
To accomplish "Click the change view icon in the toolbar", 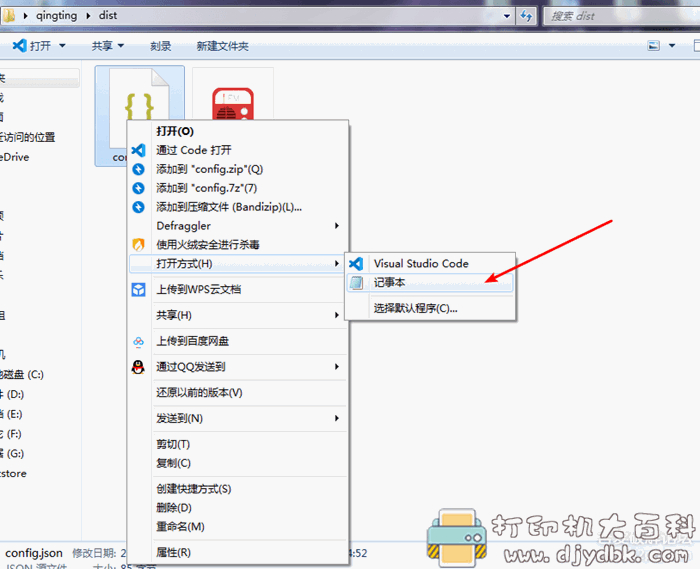I will point(654,46).
